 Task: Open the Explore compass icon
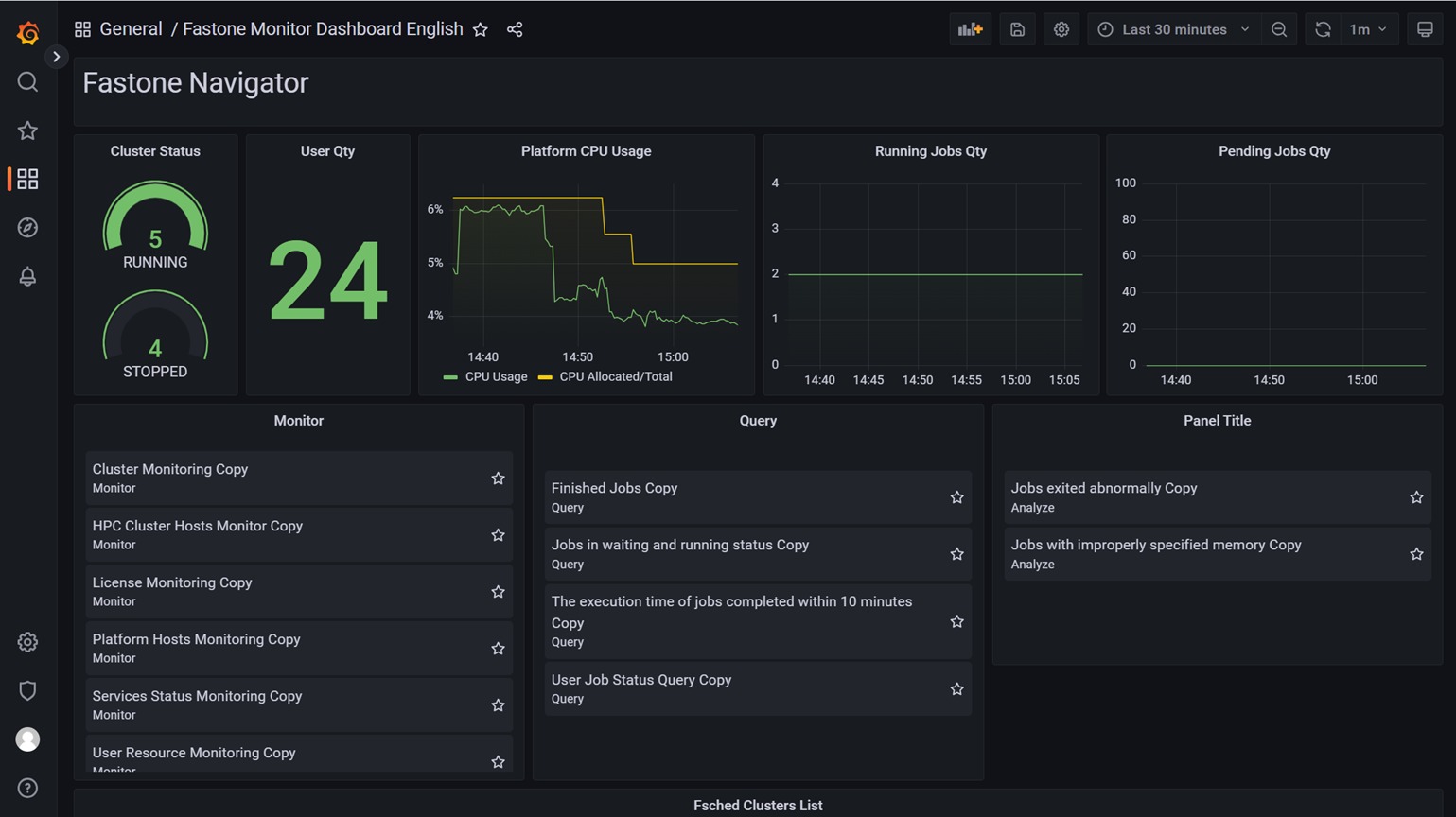pyautogui.click(x=27, y=228)
